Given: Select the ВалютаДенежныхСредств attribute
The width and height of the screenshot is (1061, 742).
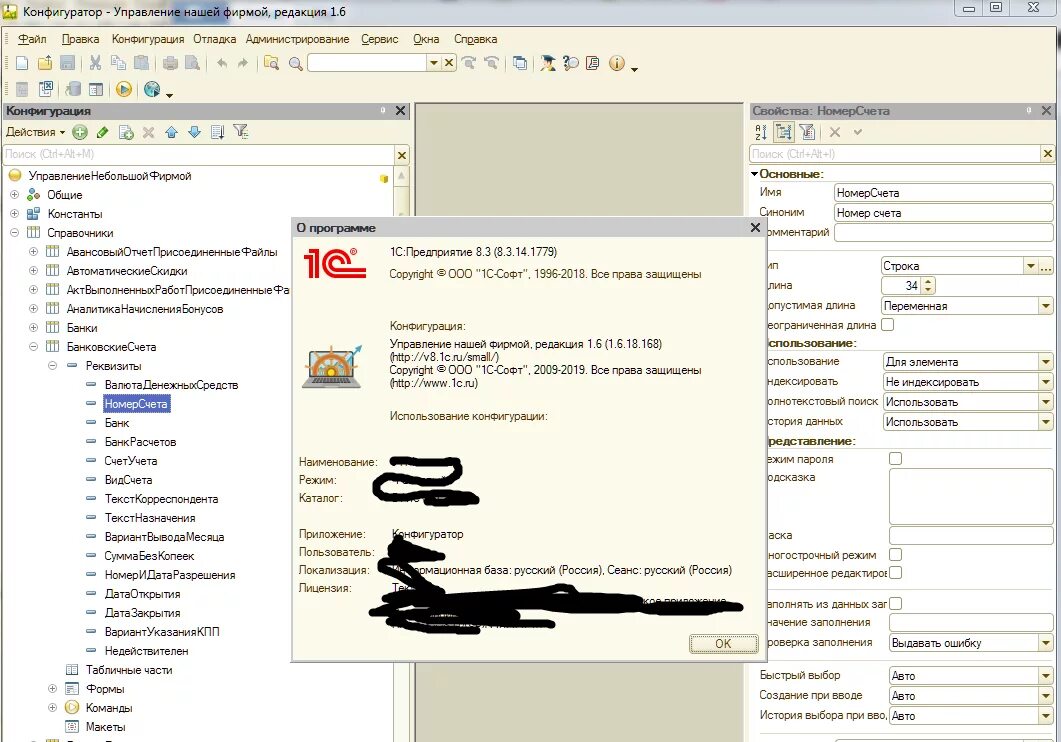Looking at the screenshot, I should click(x=171, y=385).
